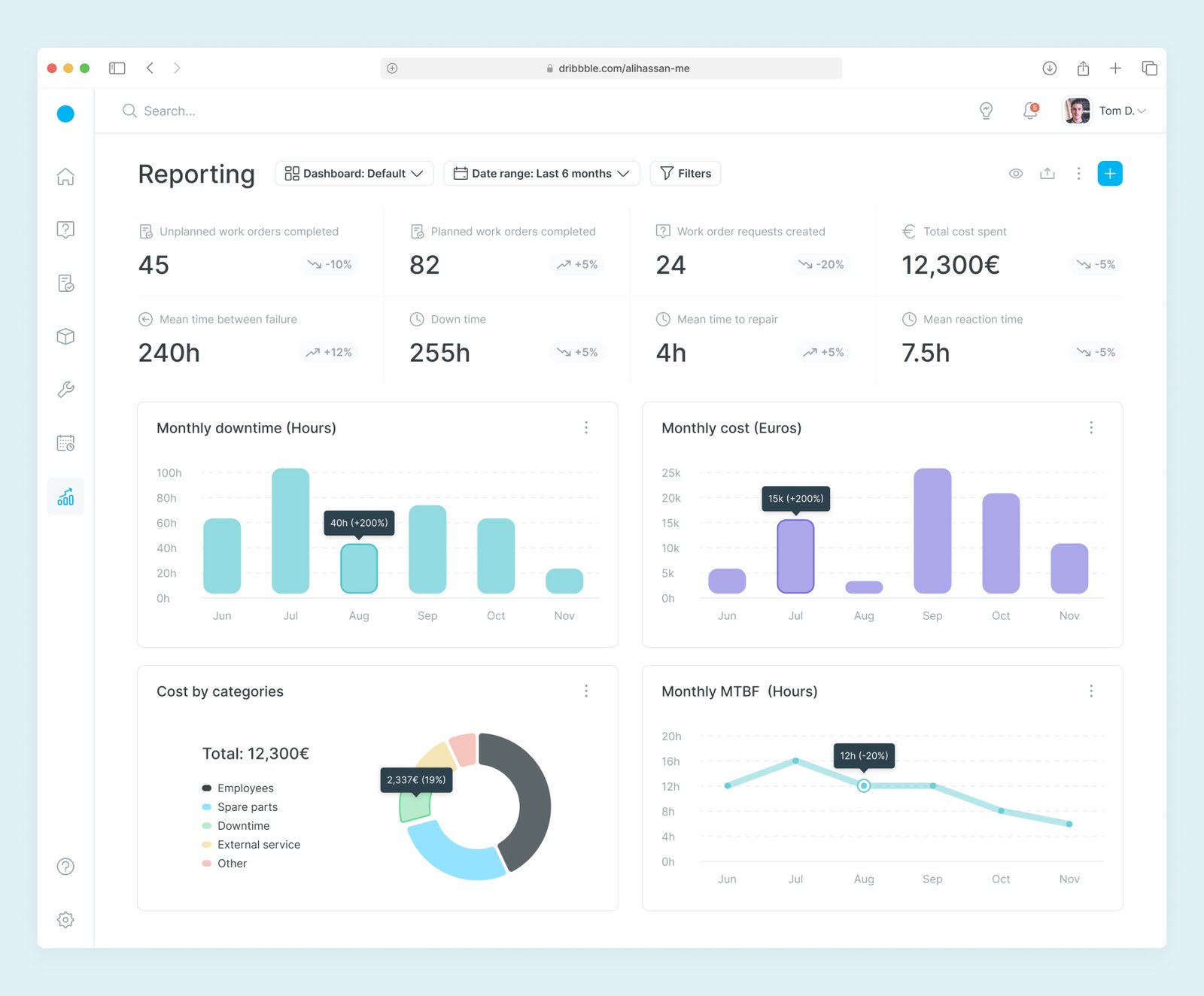Click the lightbulb tips icon
The width and height of the screenshot is (1204, 996).
pyautogui.click(x=987, y=111)
